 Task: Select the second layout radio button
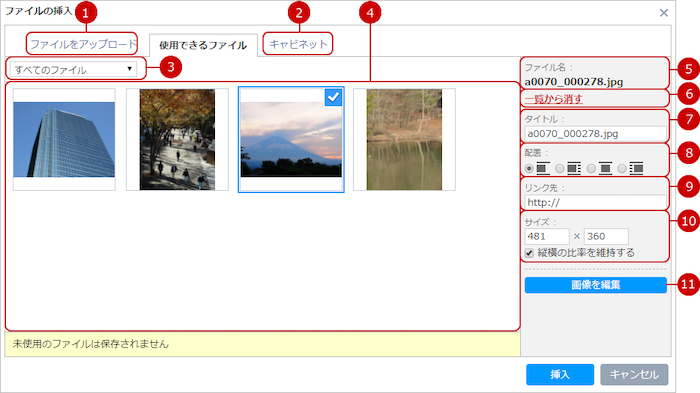(x=560, y=168)
